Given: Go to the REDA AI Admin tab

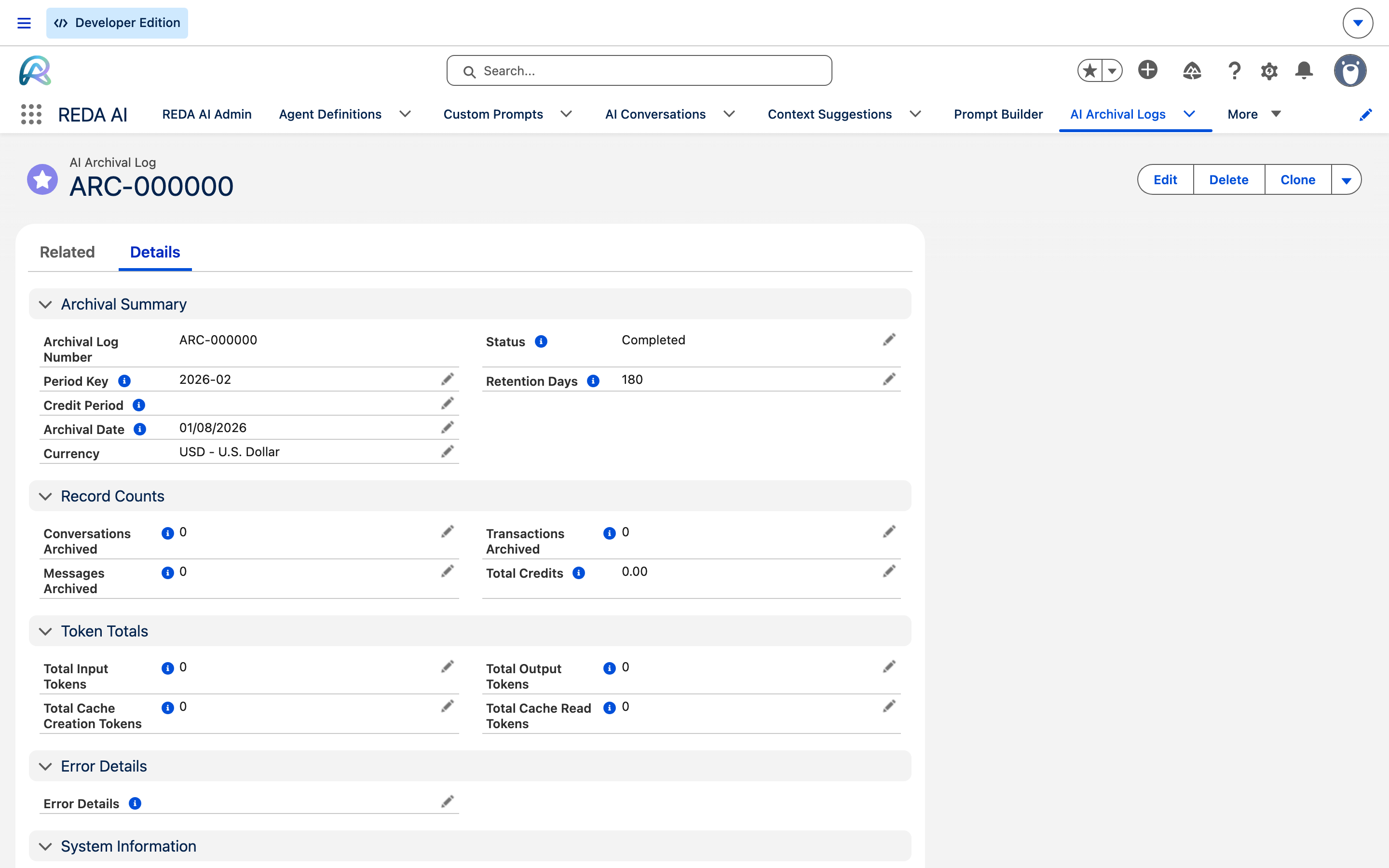Looking at the screenshot, I should pos(206,114).
